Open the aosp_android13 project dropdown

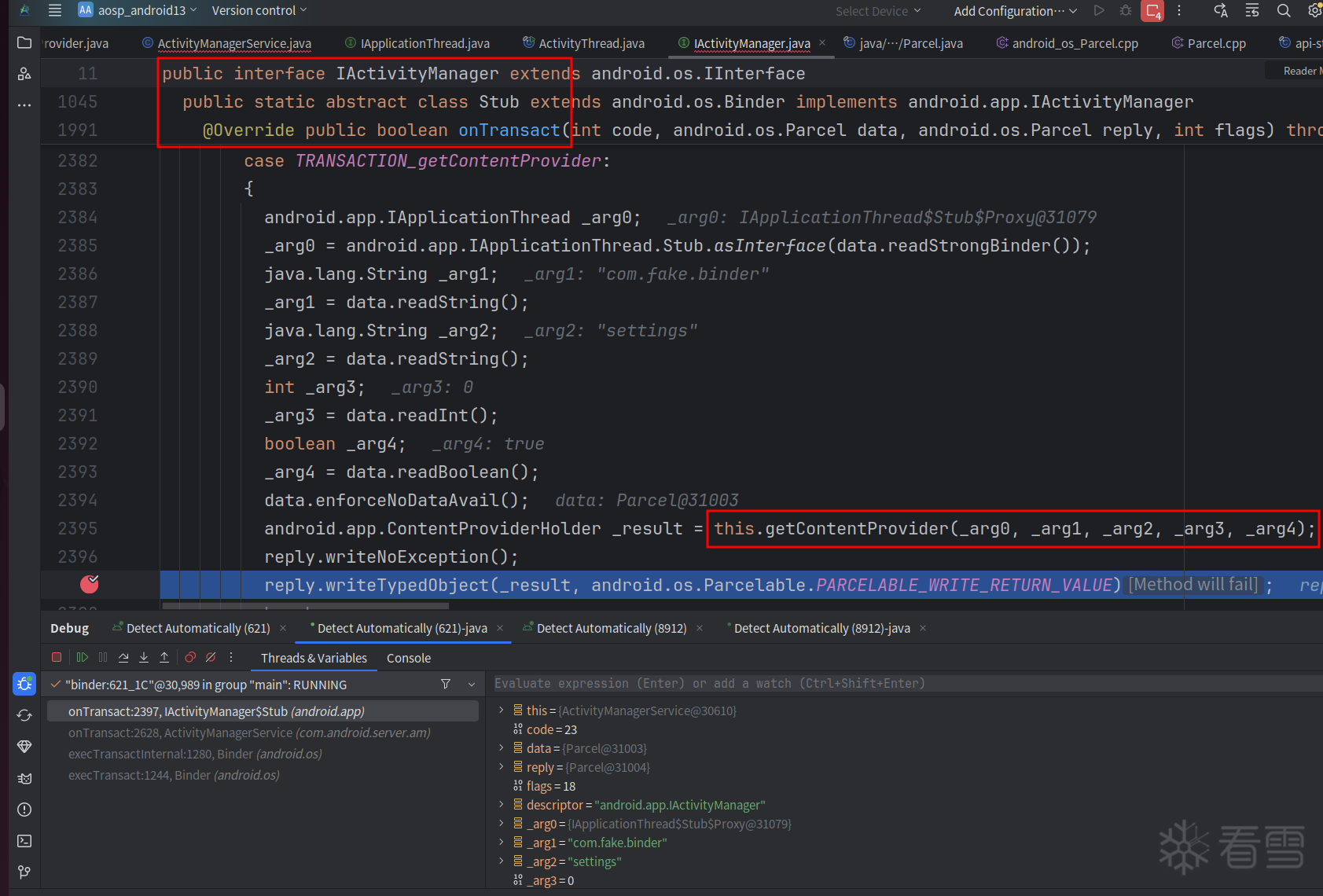pyautogui.click(x=138, y=10)
